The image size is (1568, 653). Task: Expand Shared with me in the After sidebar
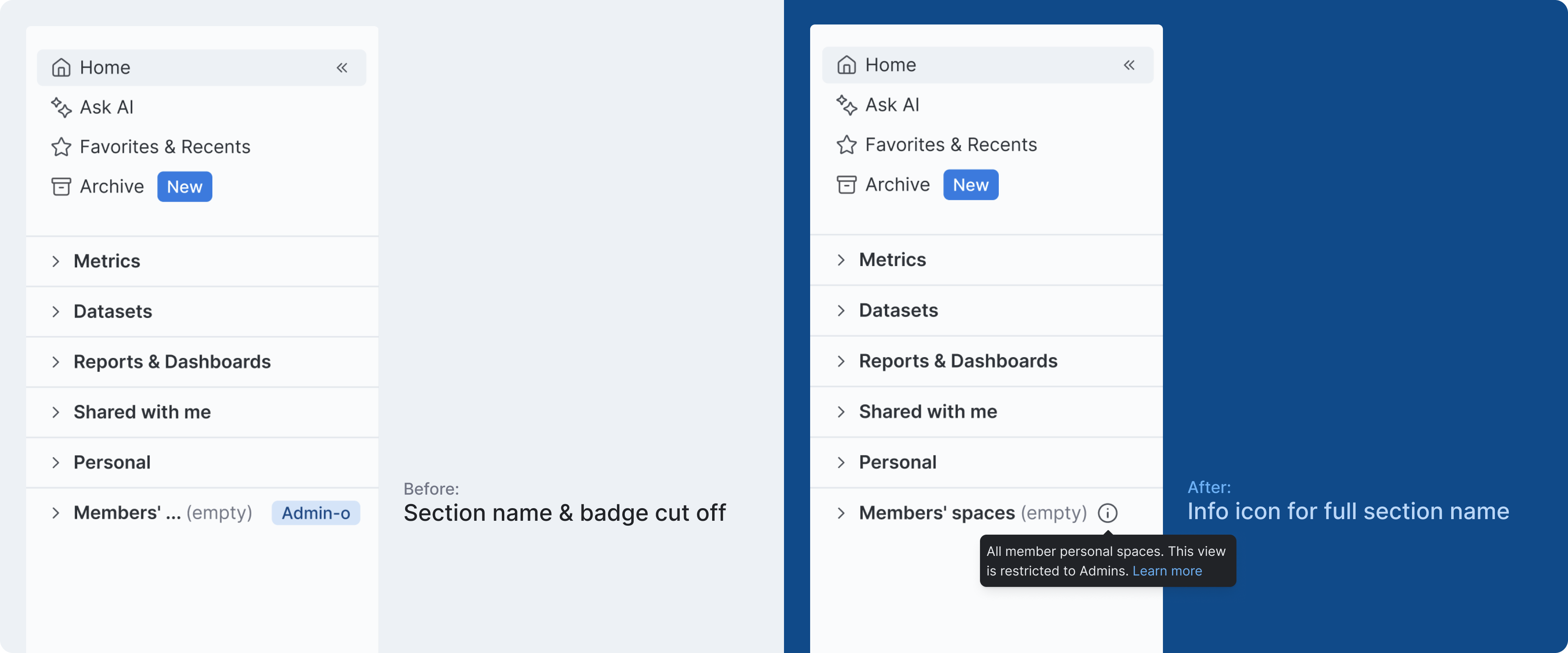[841, 412]
